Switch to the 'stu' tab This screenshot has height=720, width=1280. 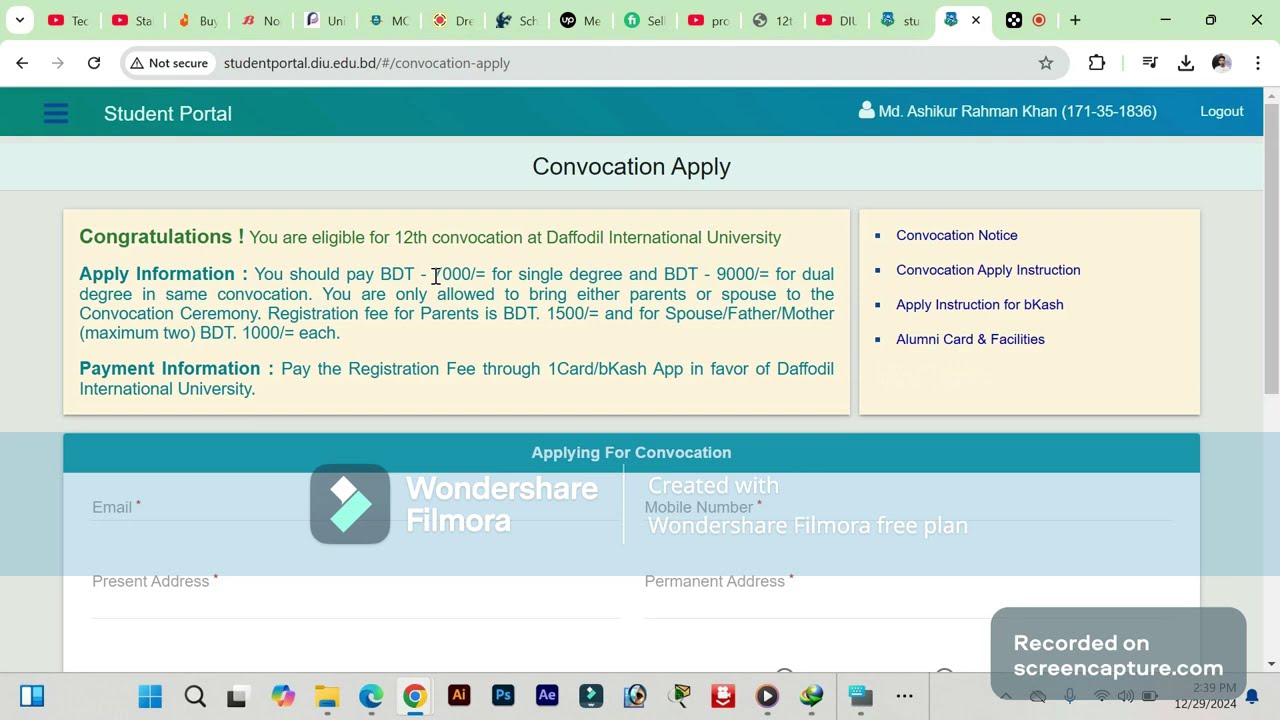pos(901,20)
